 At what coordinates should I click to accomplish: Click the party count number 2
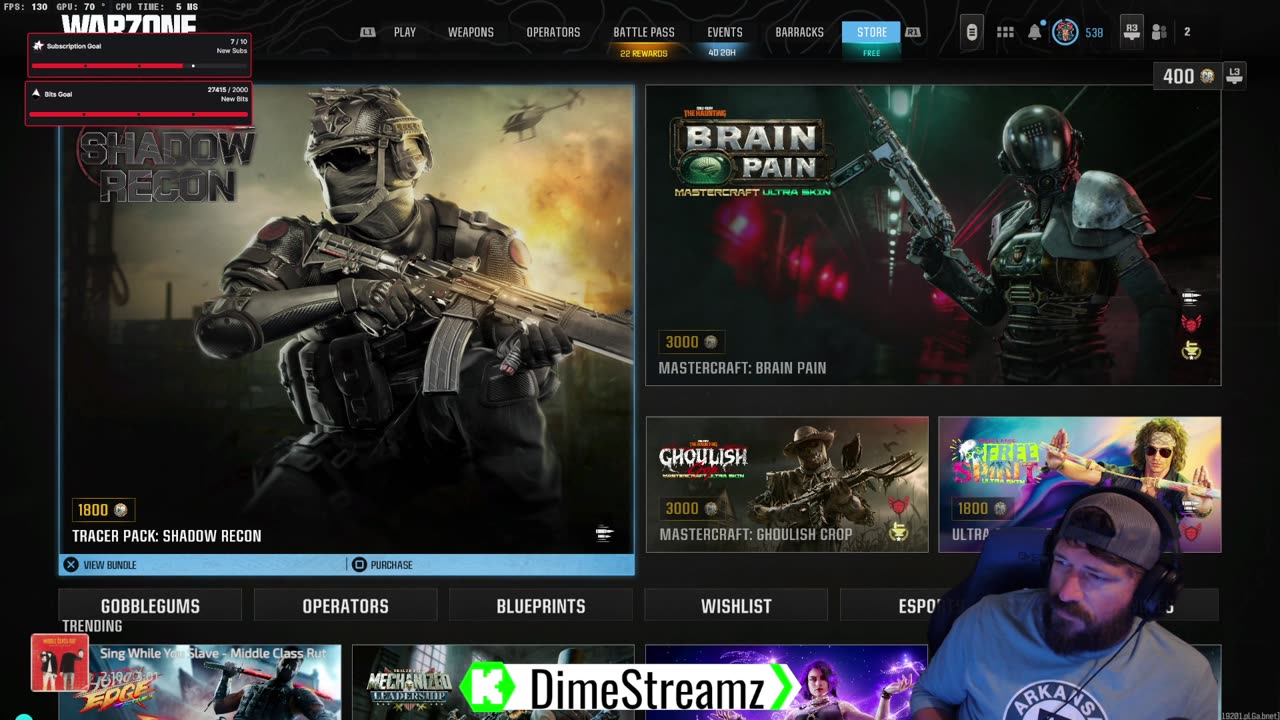tap(1187, 32)
